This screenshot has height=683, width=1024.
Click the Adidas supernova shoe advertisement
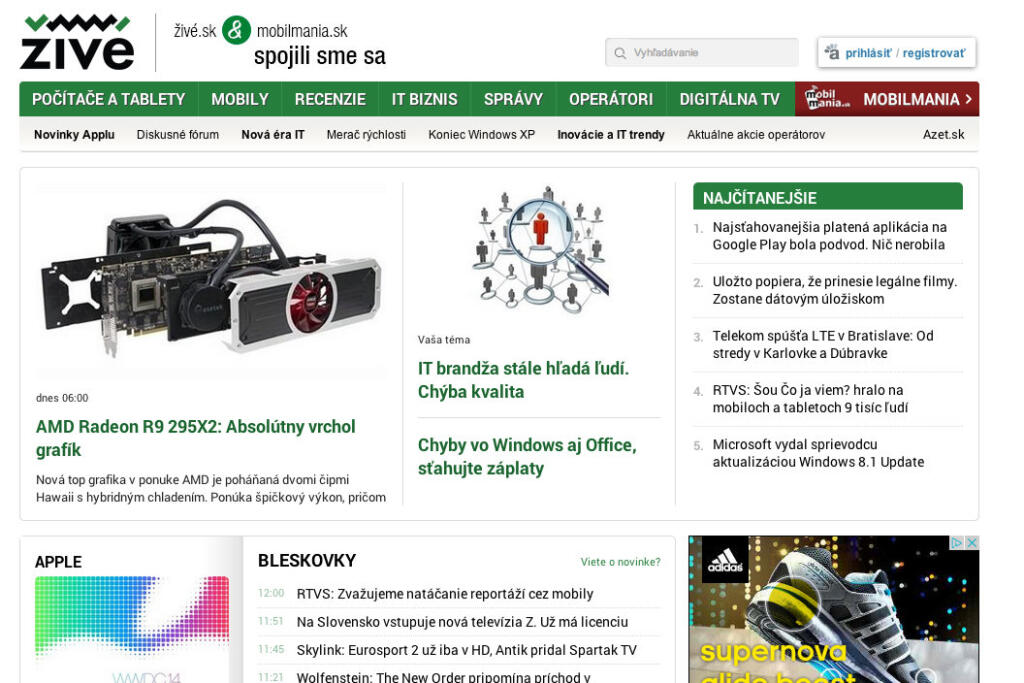(833, 609)
